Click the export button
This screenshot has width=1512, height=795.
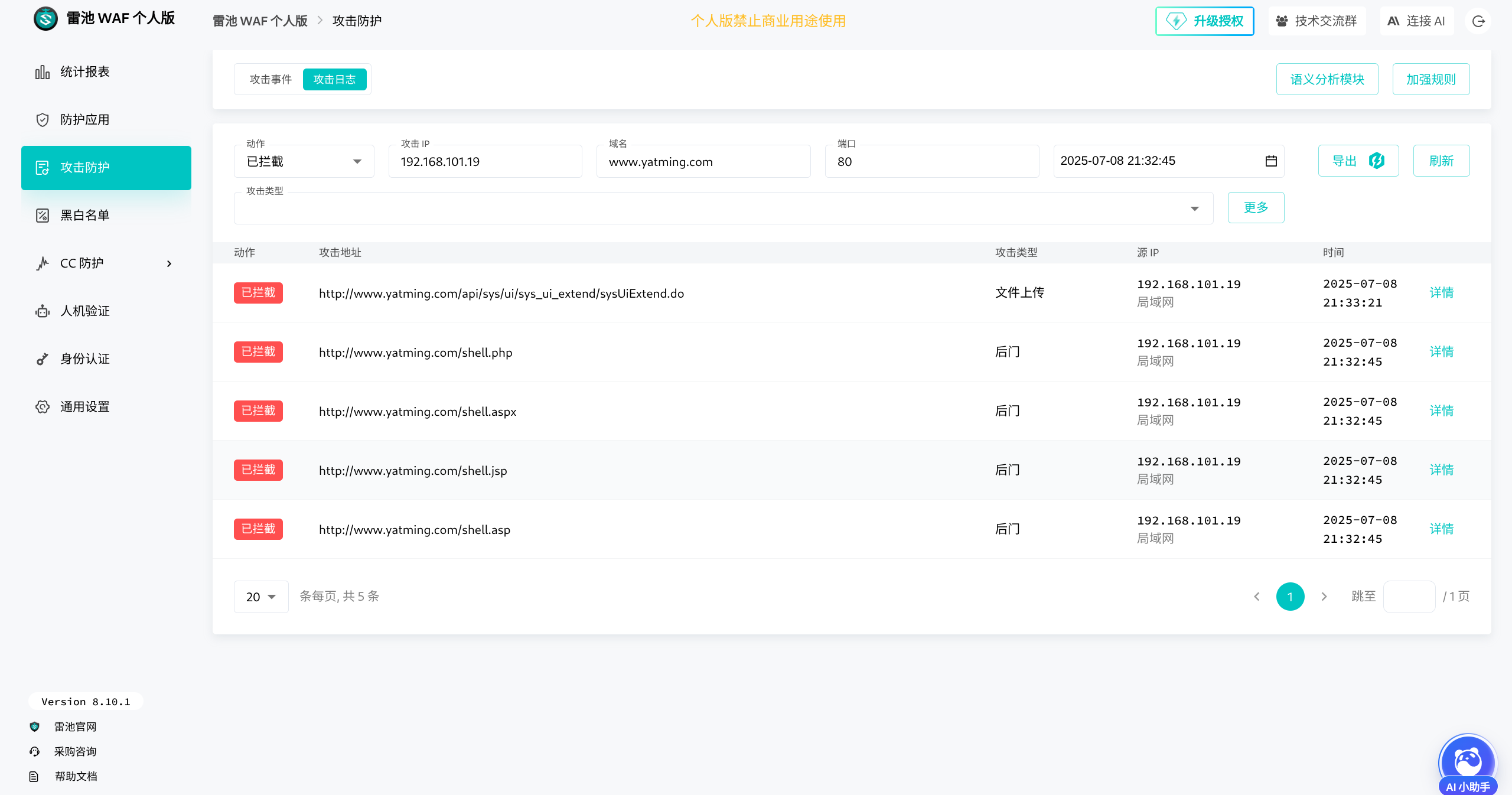point(1358,161)
